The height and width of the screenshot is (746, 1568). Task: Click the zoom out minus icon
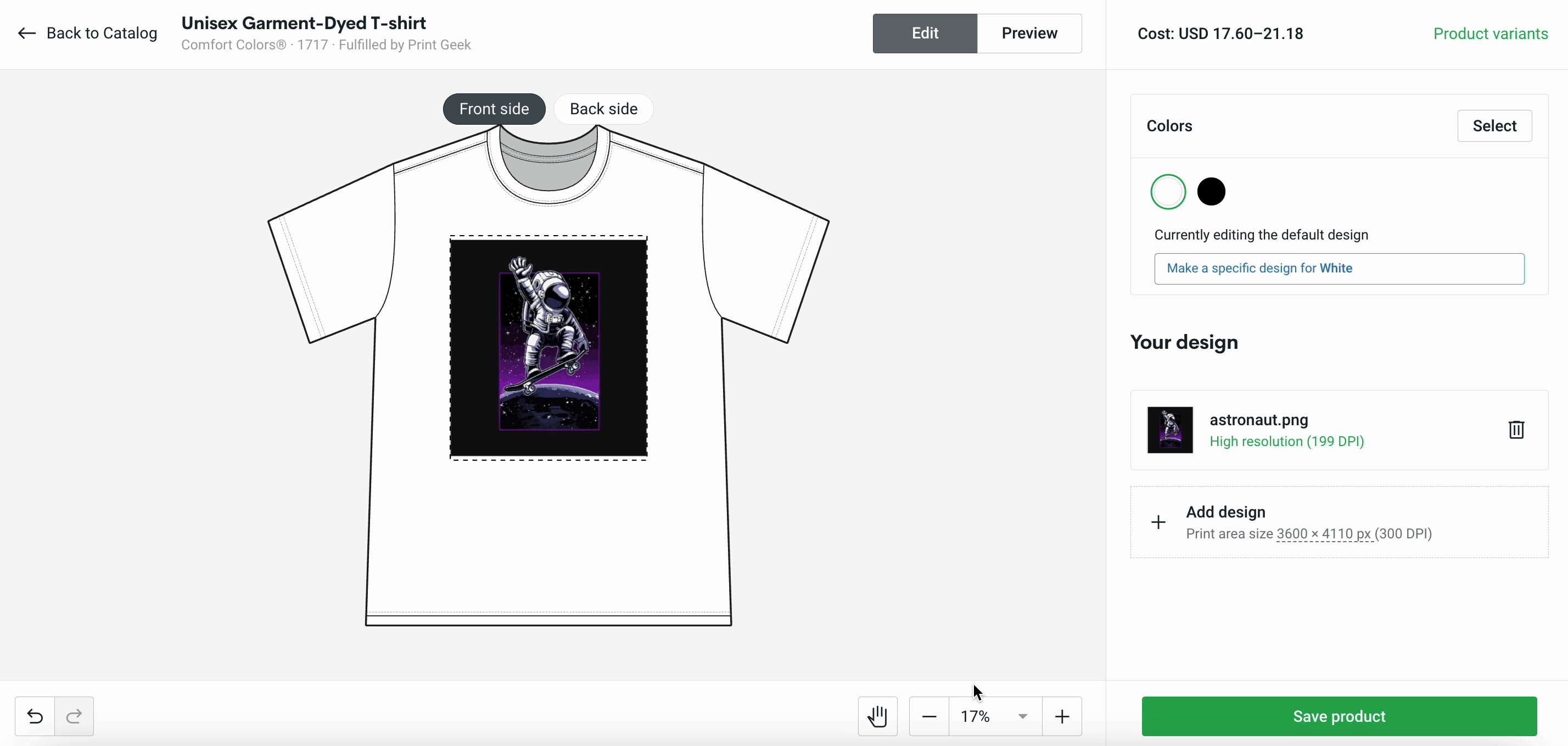[929, 716]
